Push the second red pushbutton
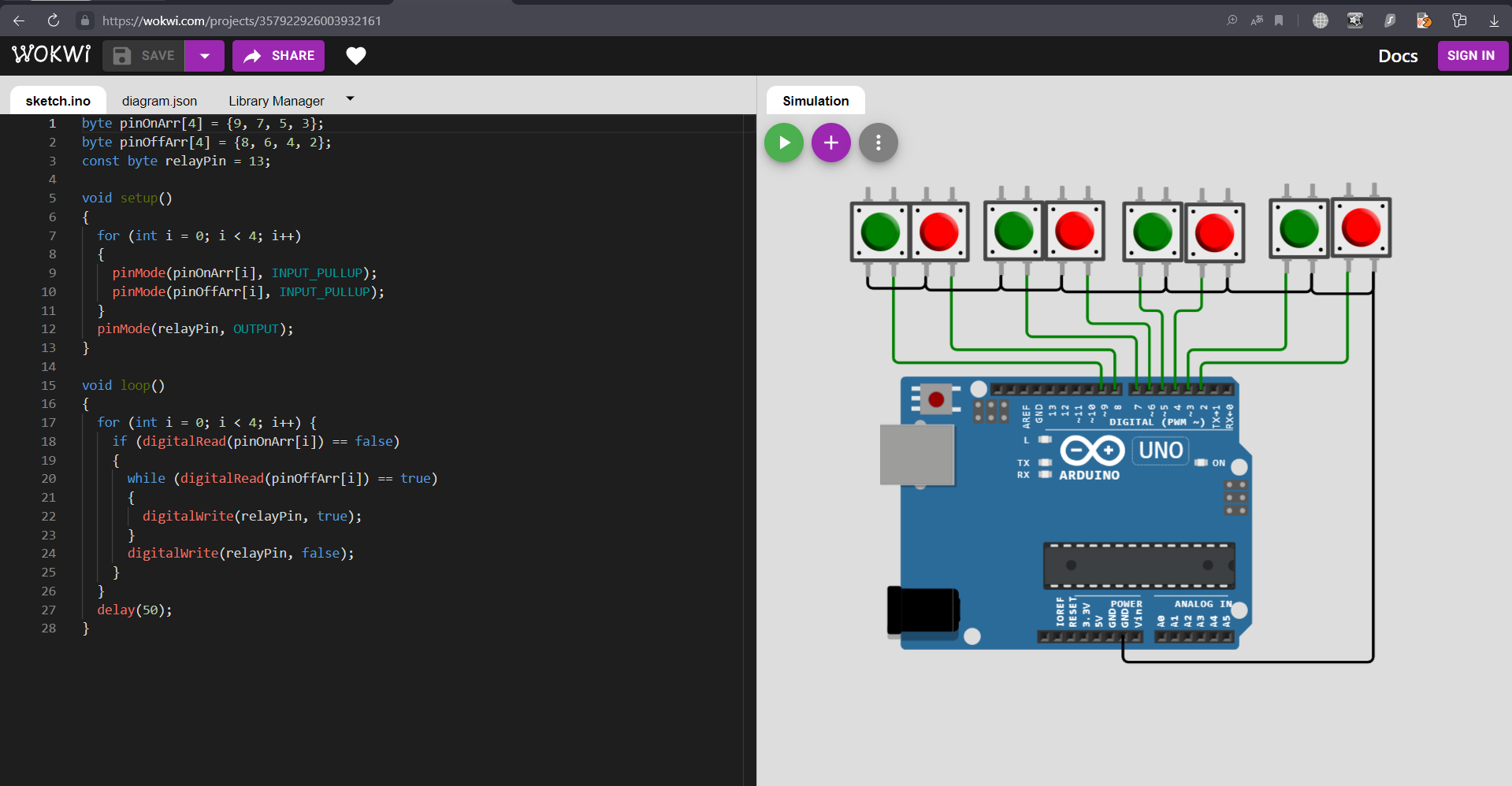The image size is (1512, 786). coord(1075,232)
